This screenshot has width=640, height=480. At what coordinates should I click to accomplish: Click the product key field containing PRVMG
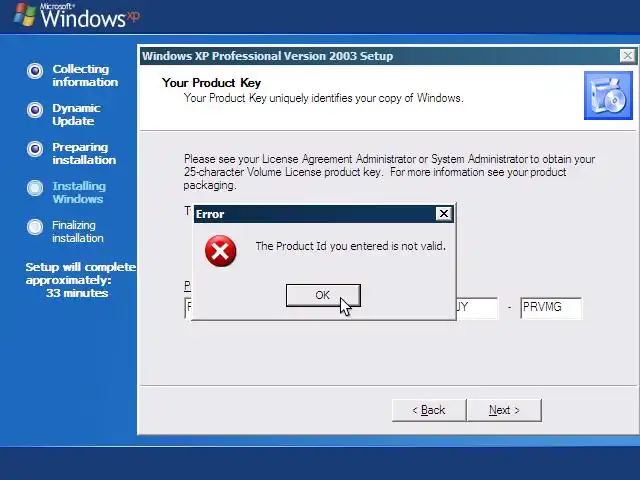click(551, 308)
